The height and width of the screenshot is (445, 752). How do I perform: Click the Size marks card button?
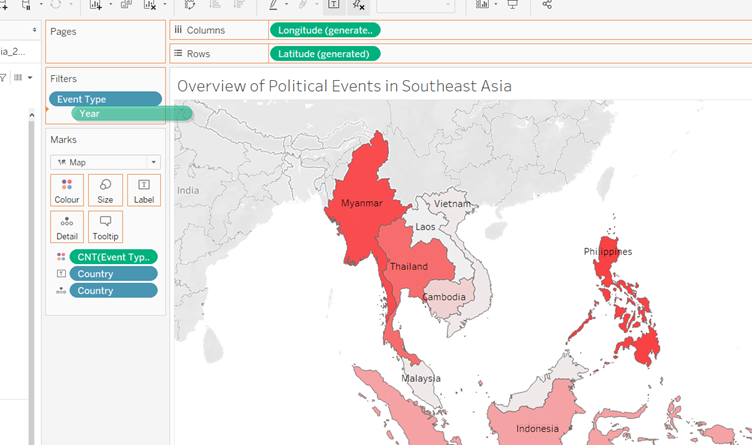click(105, 190)
